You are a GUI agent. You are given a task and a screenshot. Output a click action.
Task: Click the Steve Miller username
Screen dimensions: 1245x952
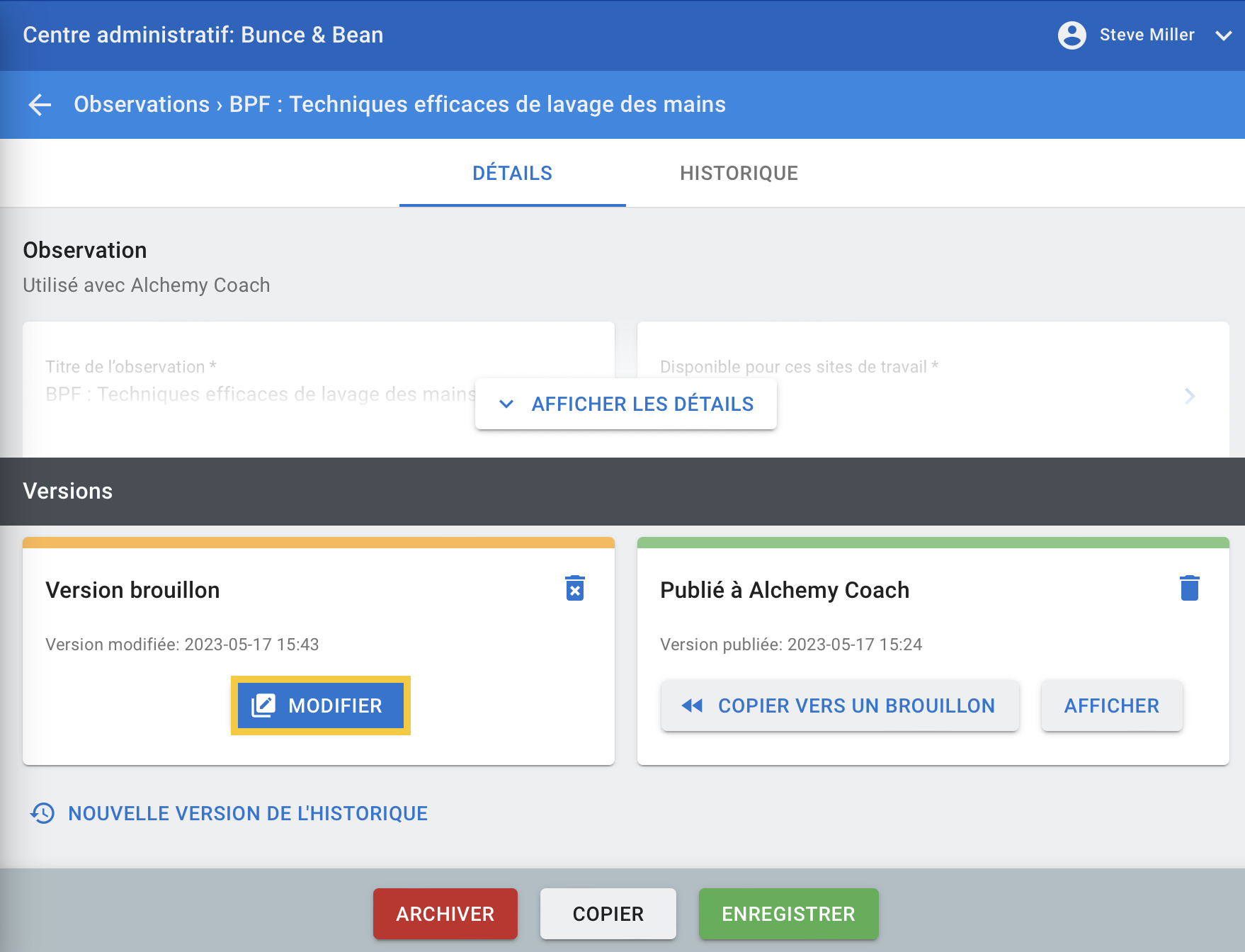coord(1147,35)
